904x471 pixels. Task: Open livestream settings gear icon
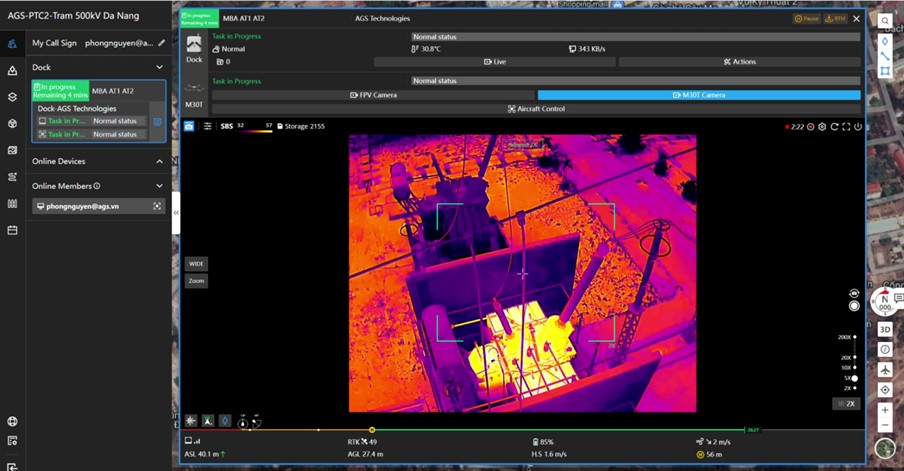(822, 127)
